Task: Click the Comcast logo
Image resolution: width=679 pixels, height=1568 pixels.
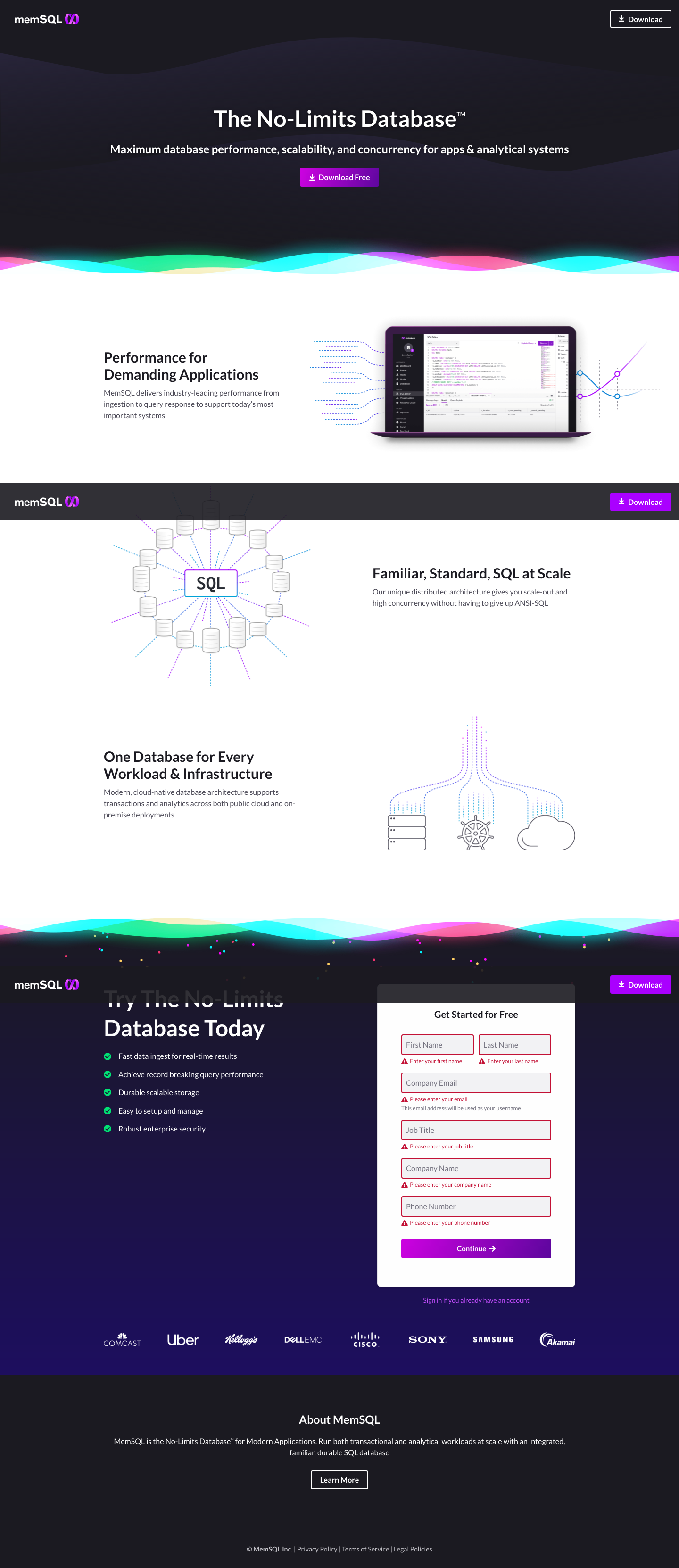Action: (122, 1340)
